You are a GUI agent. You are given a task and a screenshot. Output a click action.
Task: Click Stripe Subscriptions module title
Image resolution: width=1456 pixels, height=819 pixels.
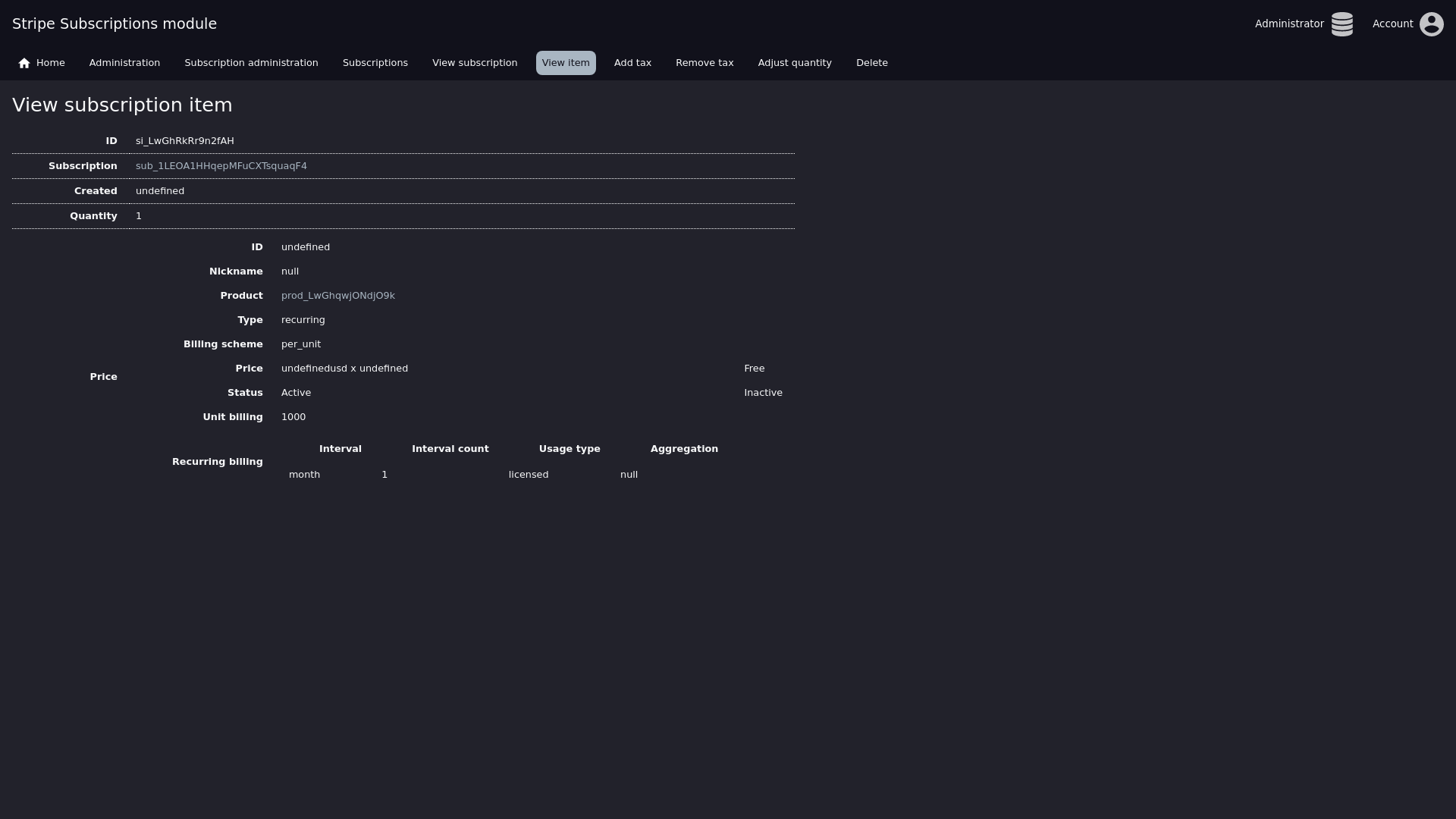pos(115,24)
